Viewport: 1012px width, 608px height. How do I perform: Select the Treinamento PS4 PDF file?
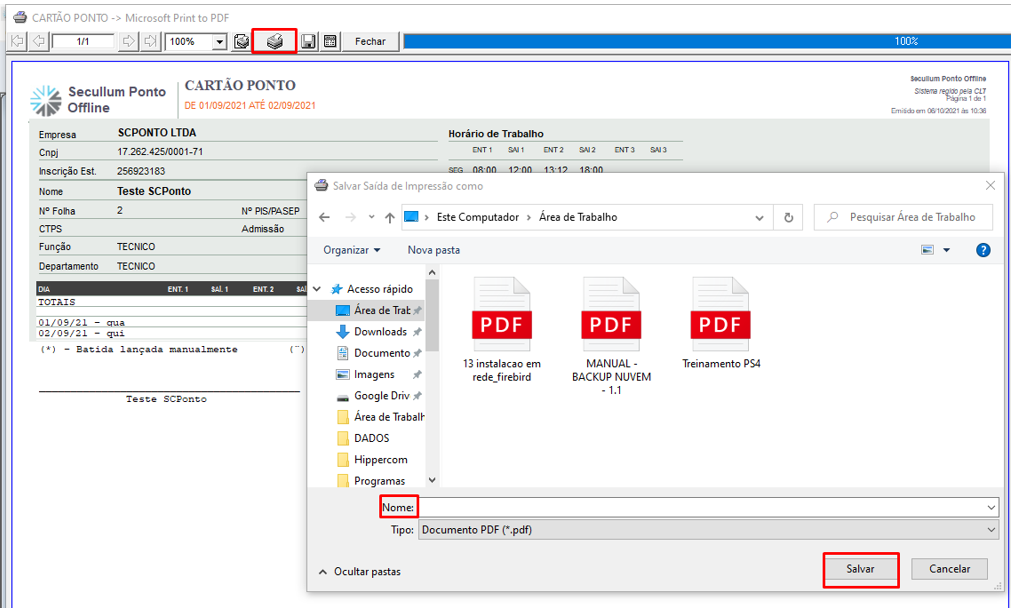click(721, 325)
